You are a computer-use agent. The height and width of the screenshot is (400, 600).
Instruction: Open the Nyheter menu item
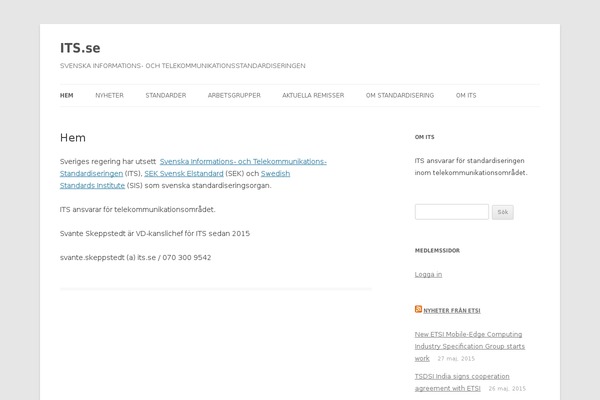coord(109,95)
